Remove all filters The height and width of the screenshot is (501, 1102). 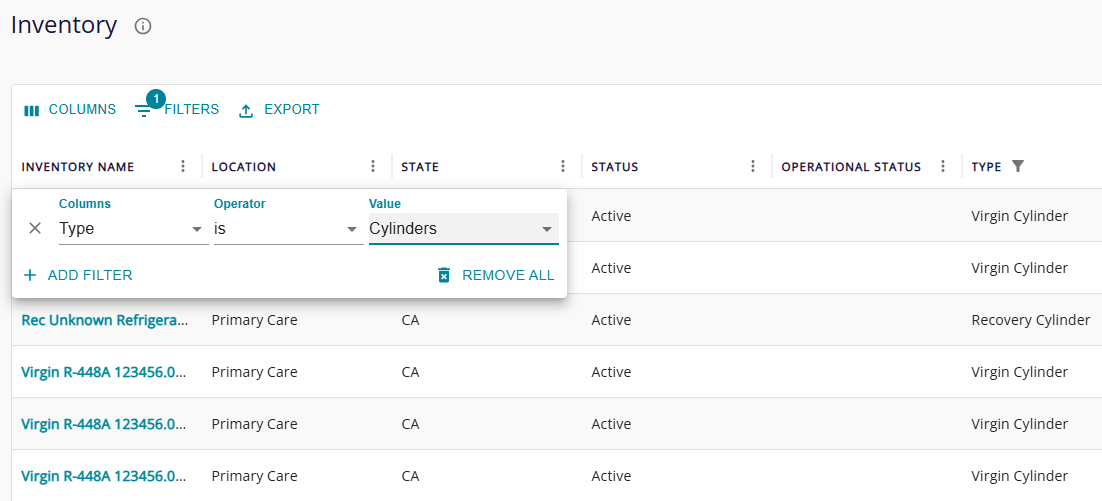pyautogui.click(x=495, y=275)
